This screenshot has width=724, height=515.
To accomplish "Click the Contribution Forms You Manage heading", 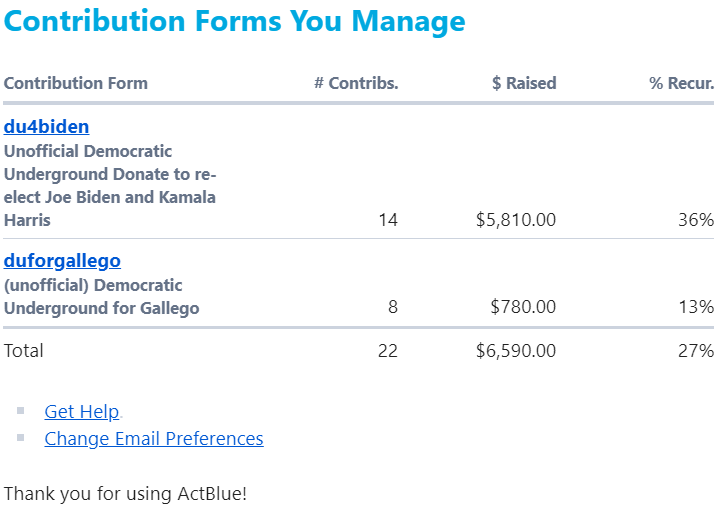I will coord(235,21).
